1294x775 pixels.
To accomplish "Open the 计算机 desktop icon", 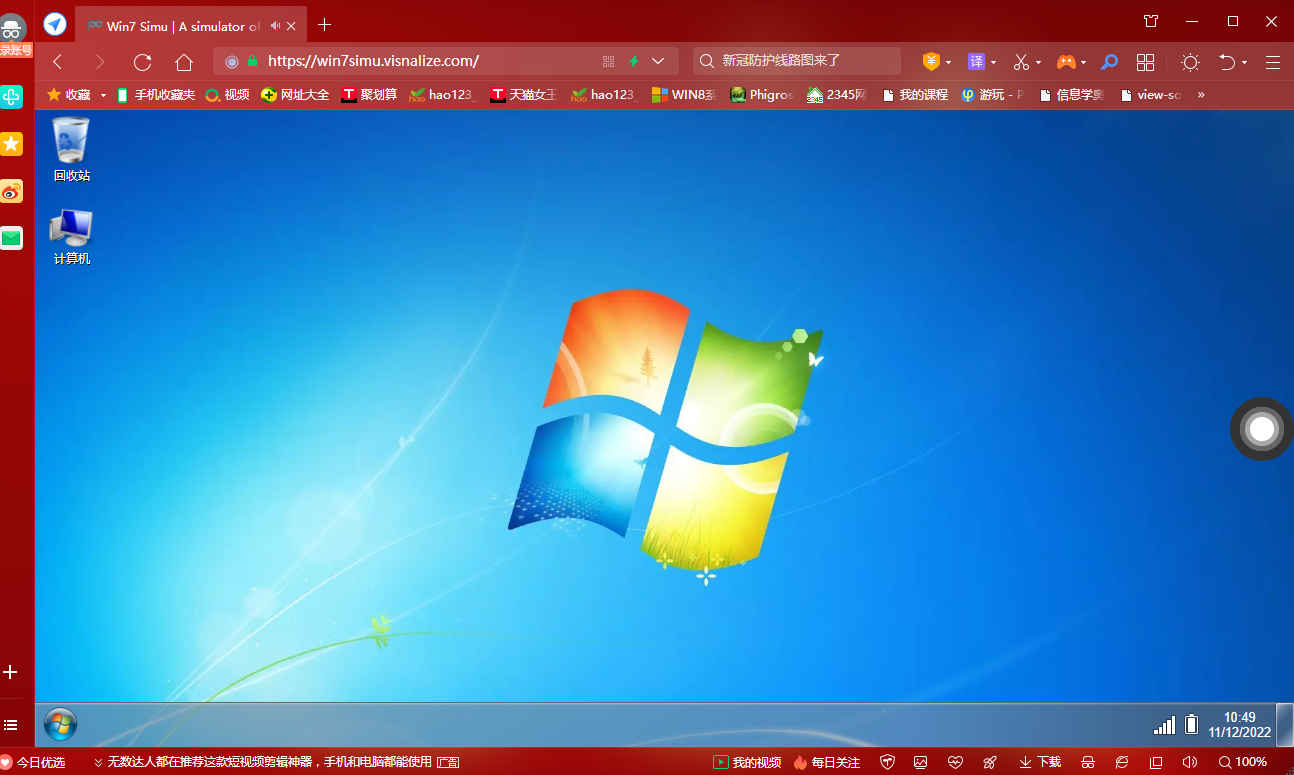I will (71, 237).
